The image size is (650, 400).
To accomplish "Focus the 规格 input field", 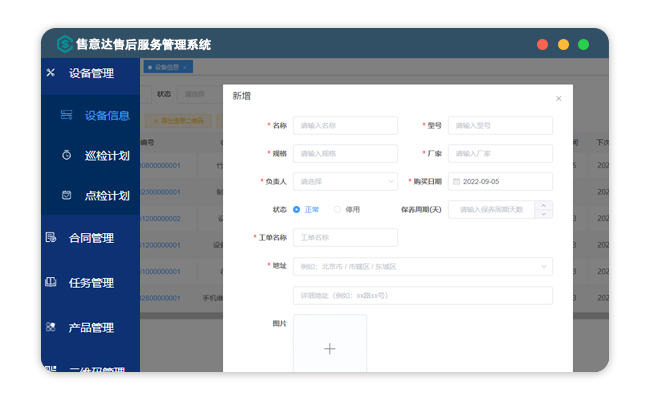I will coord(345,153).
